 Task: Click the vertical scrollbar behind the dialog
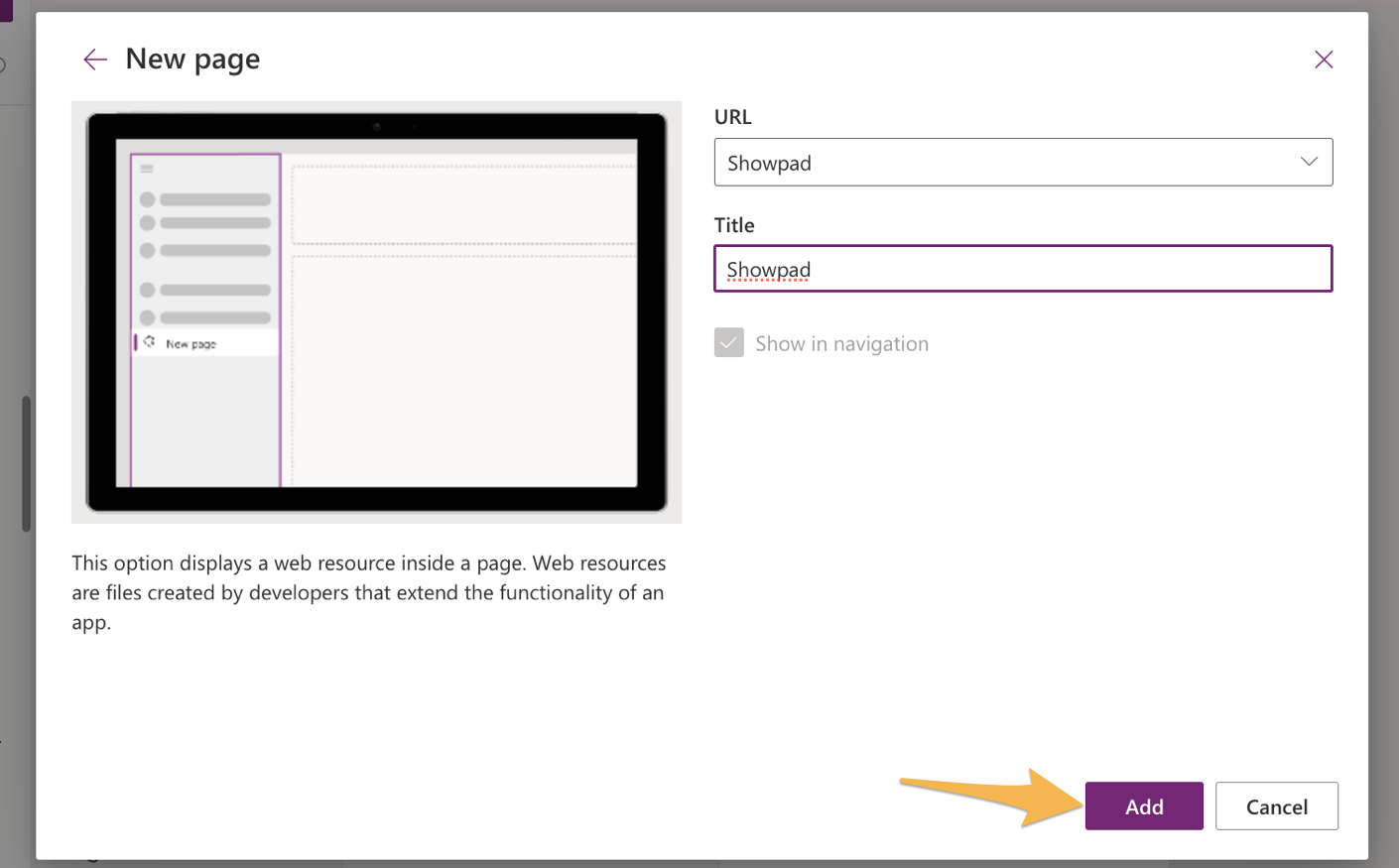coord(27,464)
